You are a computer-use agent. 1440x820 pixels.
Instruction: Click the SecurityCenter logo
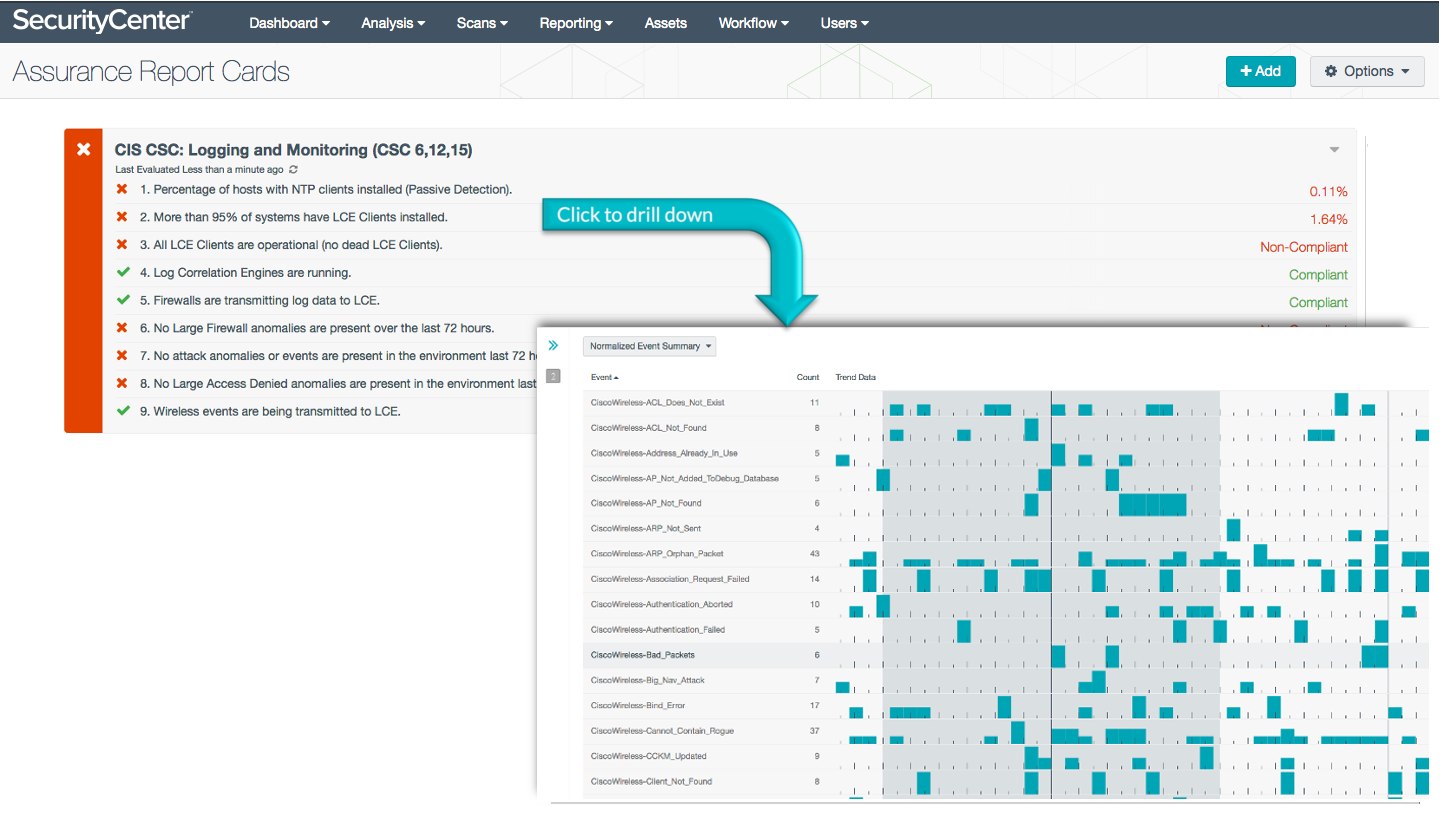[103, 19]
